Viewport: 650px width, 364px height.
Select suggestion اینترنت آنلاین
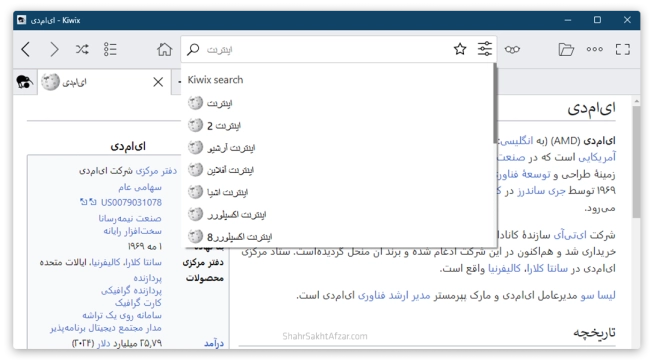coord(339,170)
